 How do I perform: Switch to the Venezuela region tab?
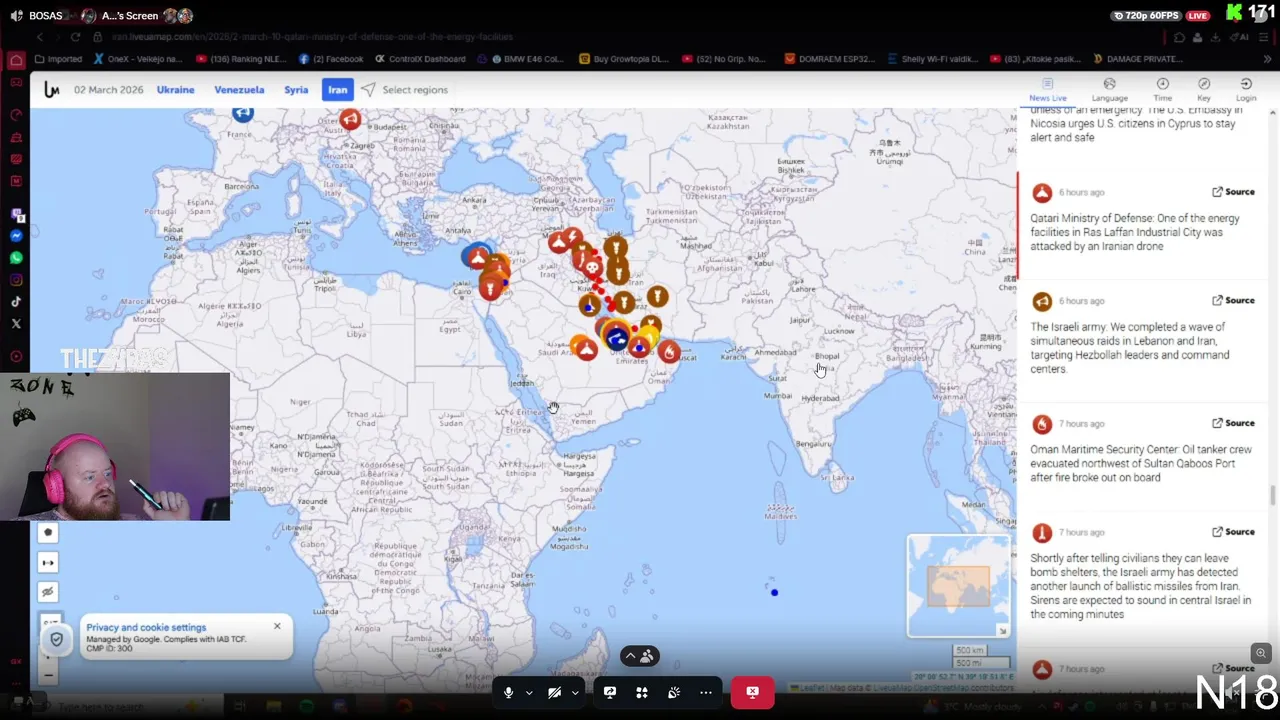[239, 90]
